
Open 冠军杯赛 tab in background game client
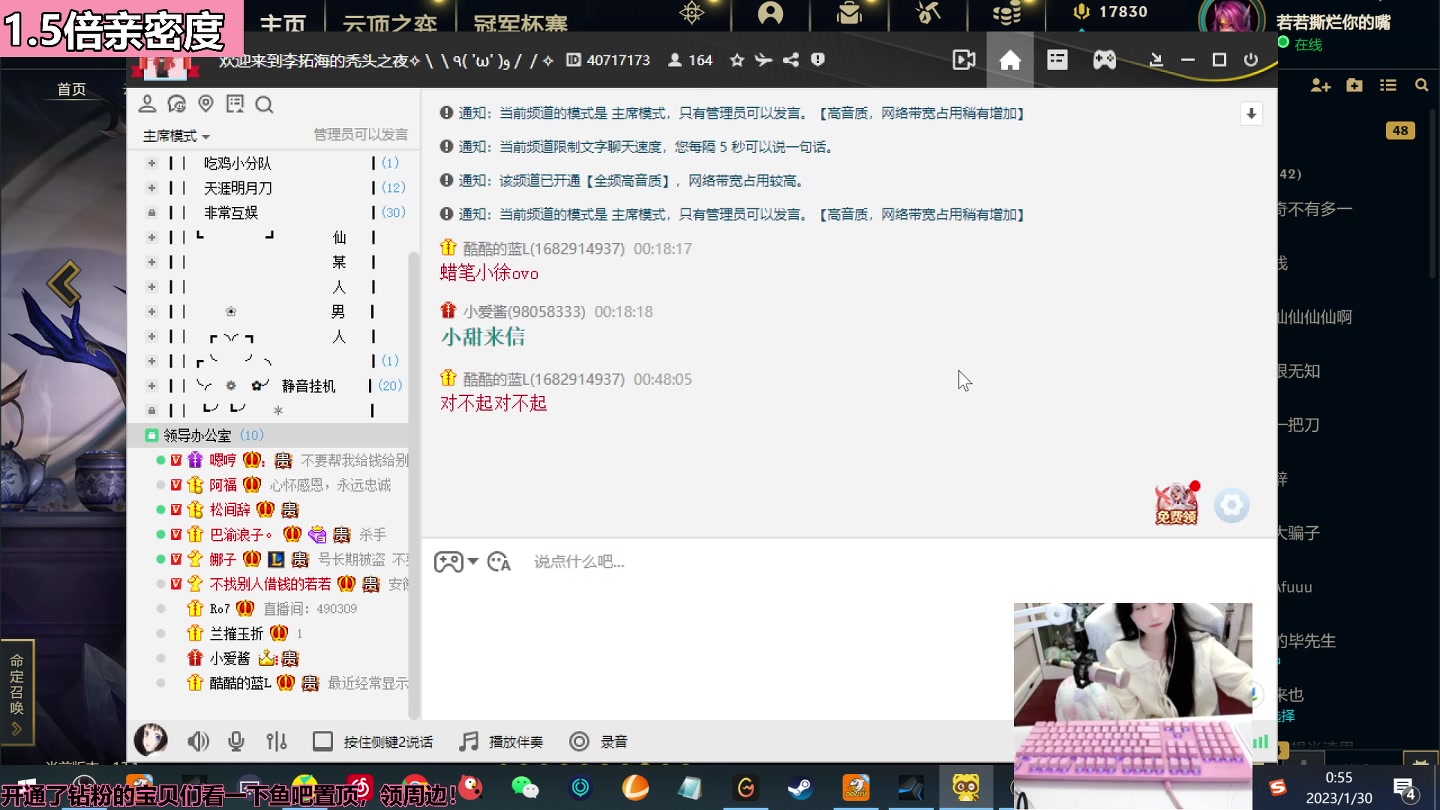(x=518, y=22)
